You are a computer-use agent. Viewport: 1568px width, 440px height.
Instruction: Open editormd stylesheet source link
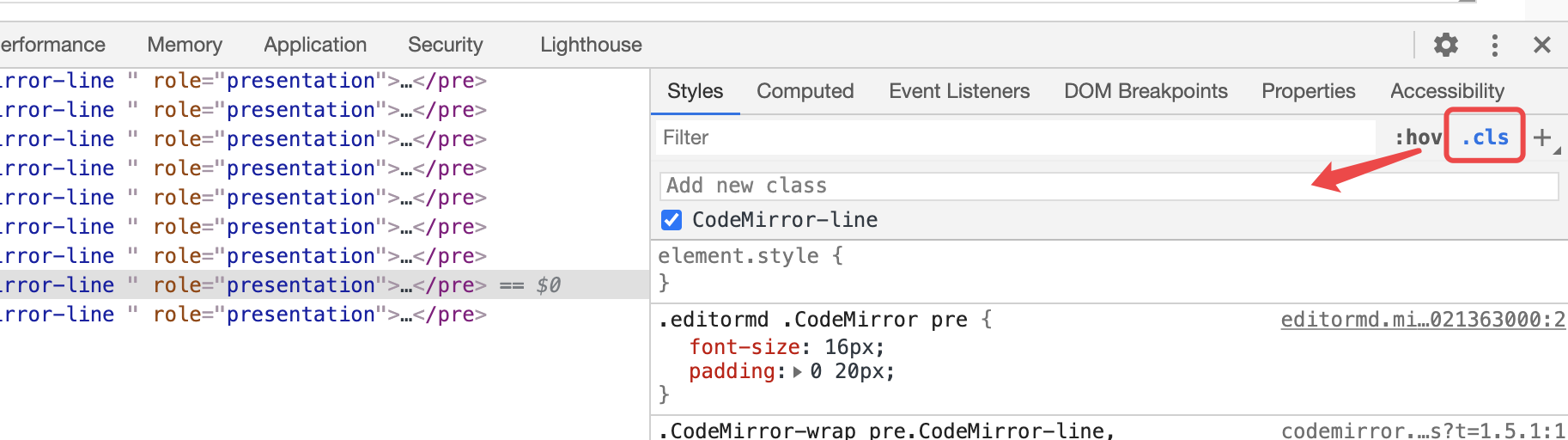1422,320
